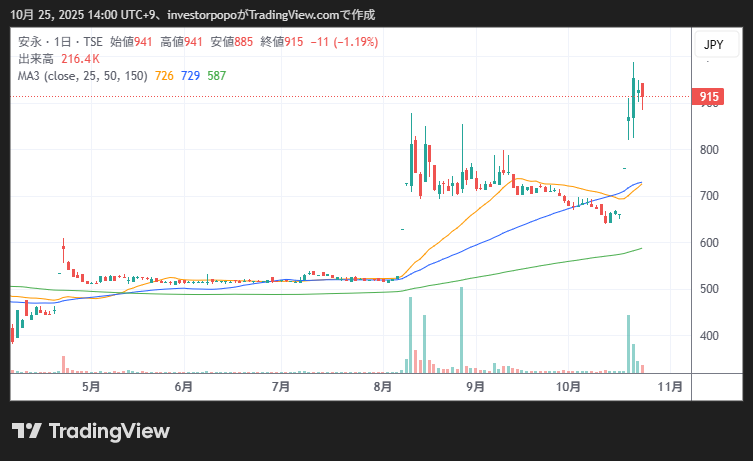Click the red 915 current price label
The height and width of the screenshot is (461, 753).
710,97
